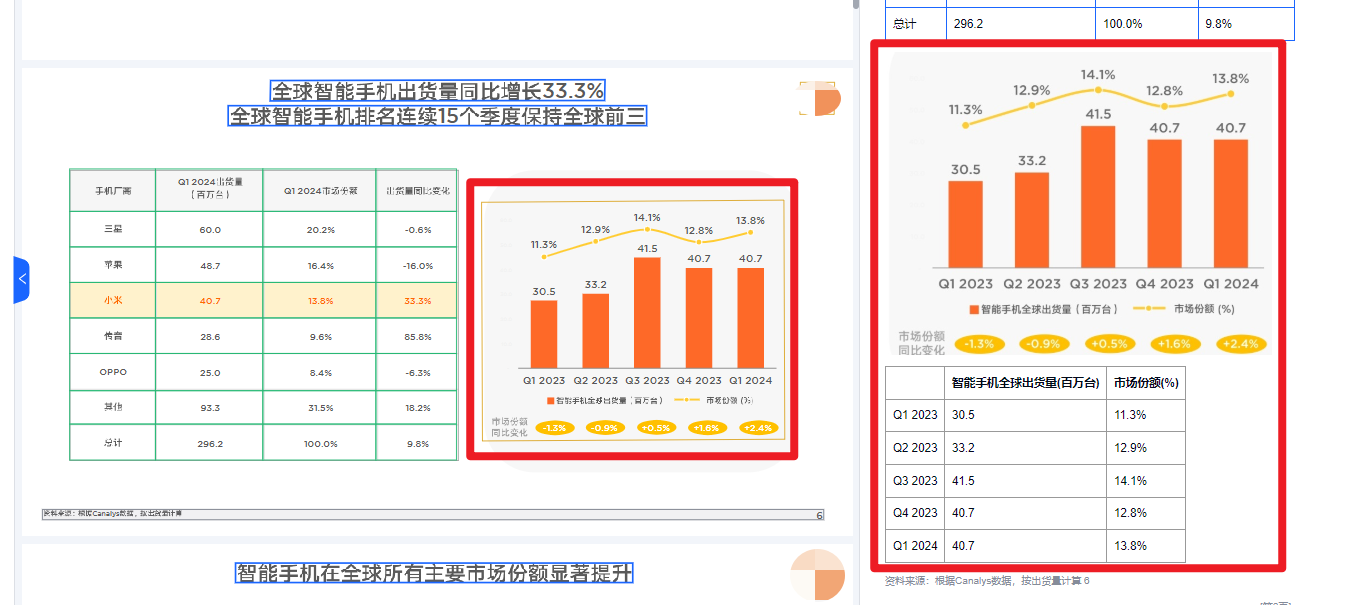Screen dimensions: 1360x605
Task: Click Q1 2023 axis label in right panel chart
Action: [966, 283]
